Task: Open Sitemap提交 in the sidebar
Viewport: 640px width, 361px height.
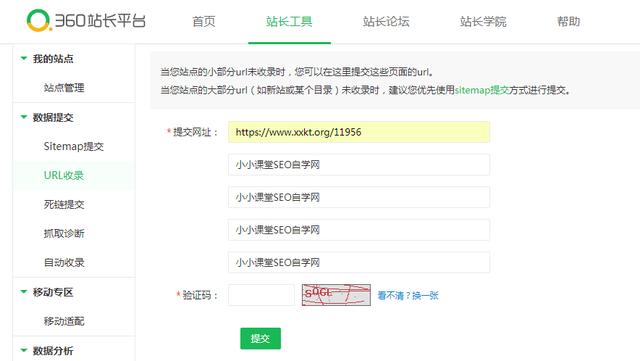Action: (74, 146)
